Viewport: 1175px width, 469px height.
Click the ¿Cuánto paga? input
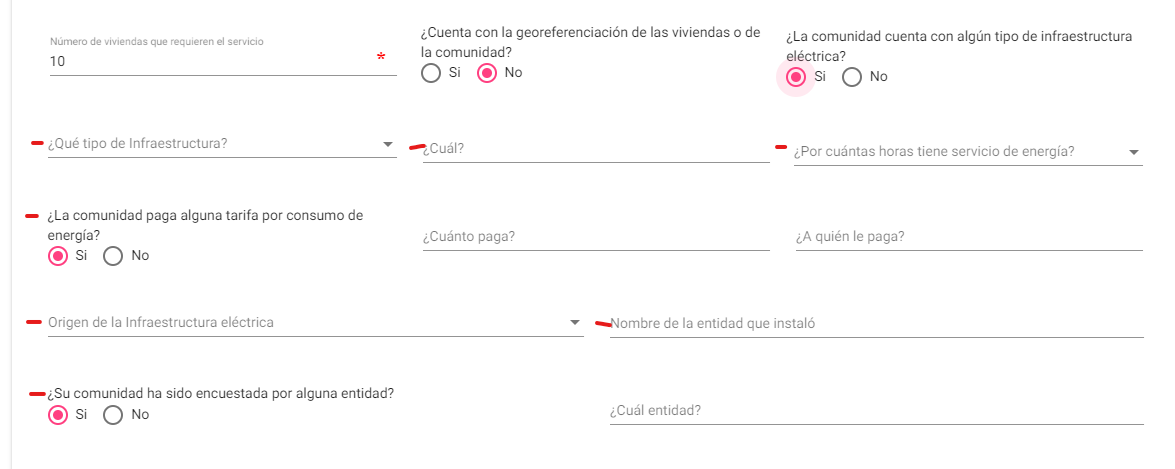(x=595, y=237)
